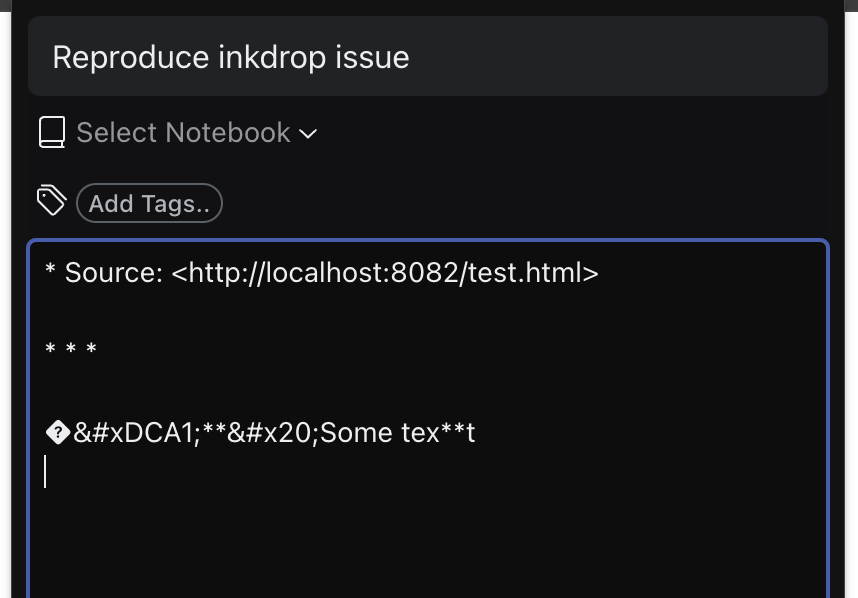Image resolution: width=858 pixels, height=598 pixels.
Task: Click the replacement character diamond glyph
Action: [58, 433]
